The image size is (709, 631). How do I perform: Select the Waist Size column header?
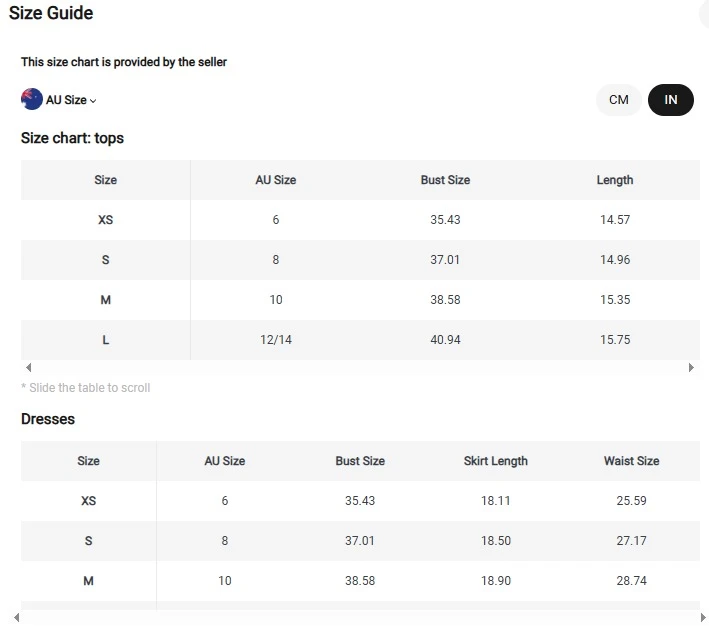tap(631, 461)
